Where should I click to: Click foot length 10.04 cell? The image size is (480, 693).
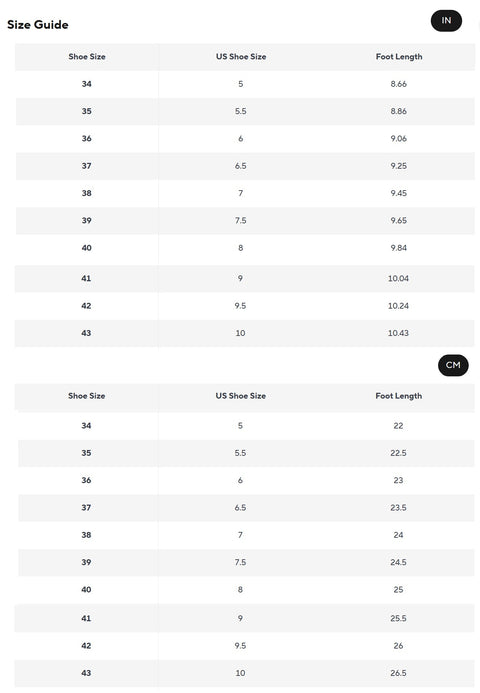(x=398, y=278)
